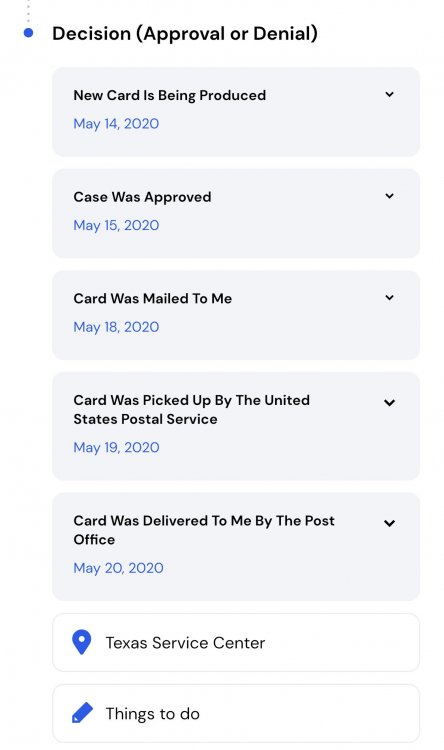Open the Things to do button
Image resolution: width=444 pixels, height=750 pixels.
click(236, 713)
